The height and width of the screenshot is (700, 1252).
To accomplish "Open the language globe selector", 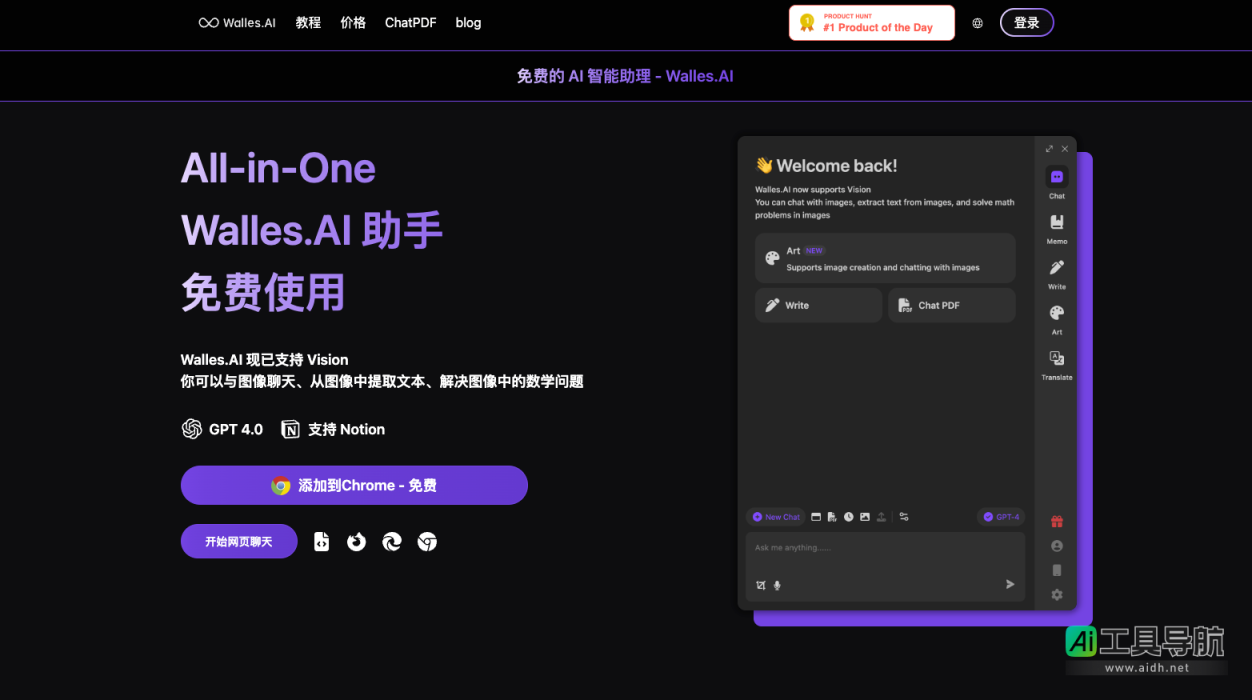I will (977, 22).
